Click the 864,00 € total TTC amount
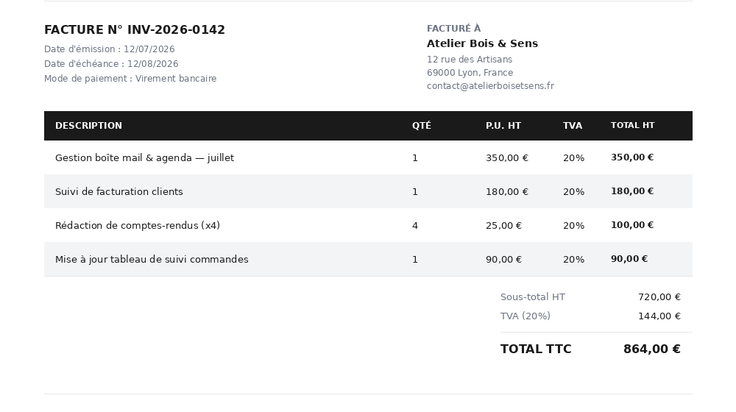Image resolution: width=736 pixels, height=412 pixels. [652, 349]
